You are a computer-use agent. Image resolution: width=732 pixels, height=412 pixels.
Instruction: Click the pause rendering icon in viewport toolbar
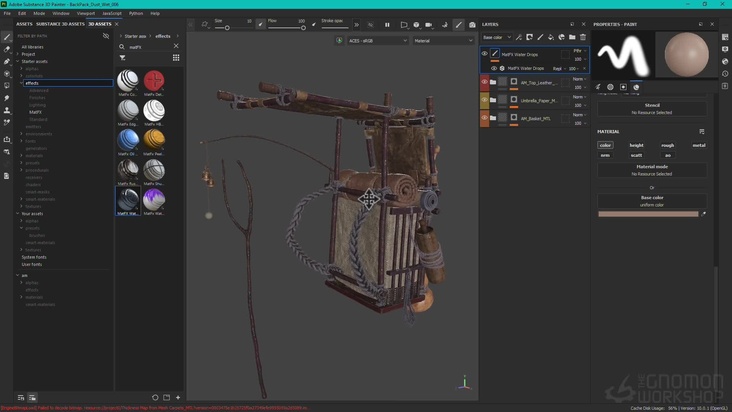pyautogui.click(x=387, y=25)
